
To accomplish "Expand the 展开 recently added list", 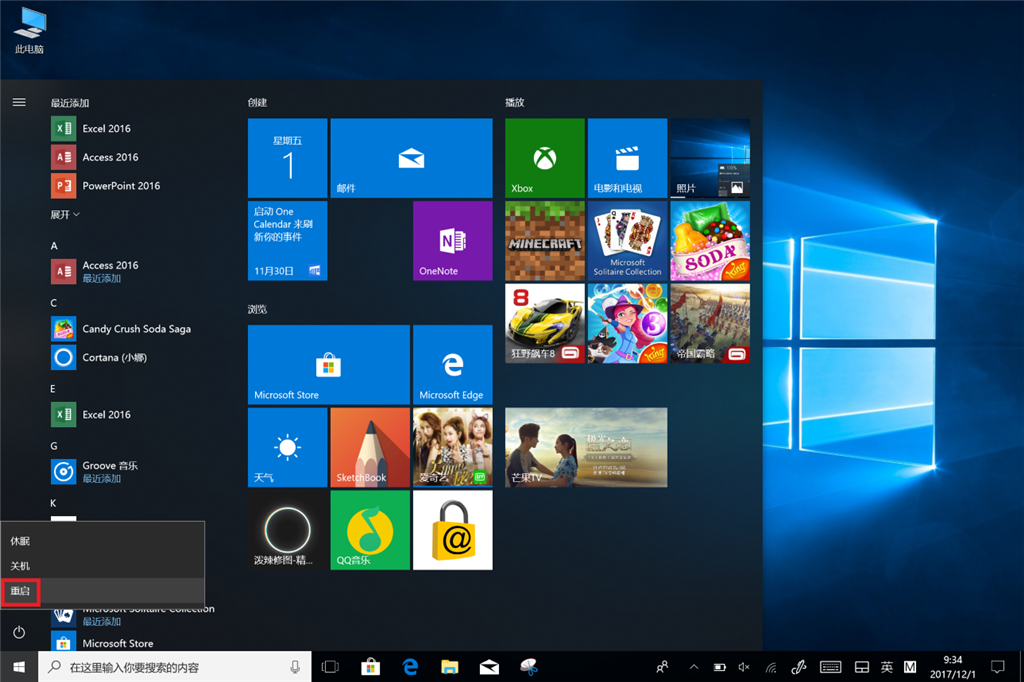I will point(66,214).
